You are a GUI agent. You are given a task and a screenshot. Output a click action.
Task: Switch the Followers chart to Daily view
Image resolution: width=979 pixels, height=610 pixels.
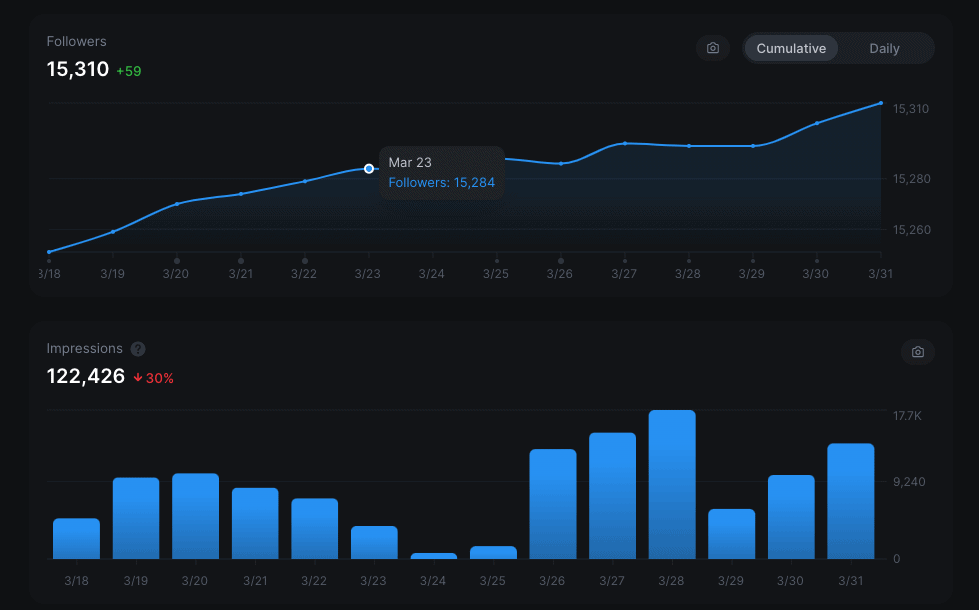click(884, 48)
